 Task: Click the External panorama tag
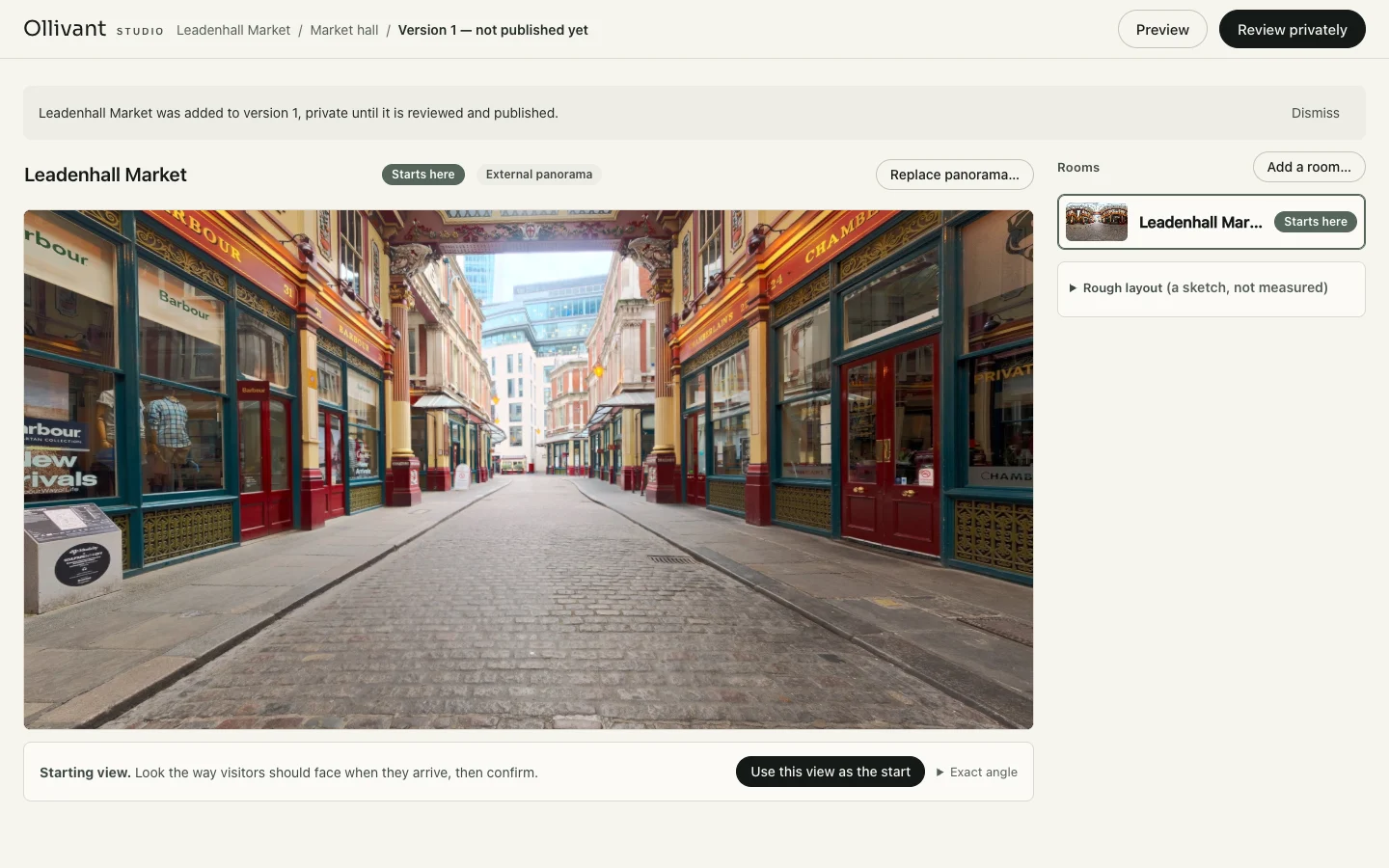point(539,175)
